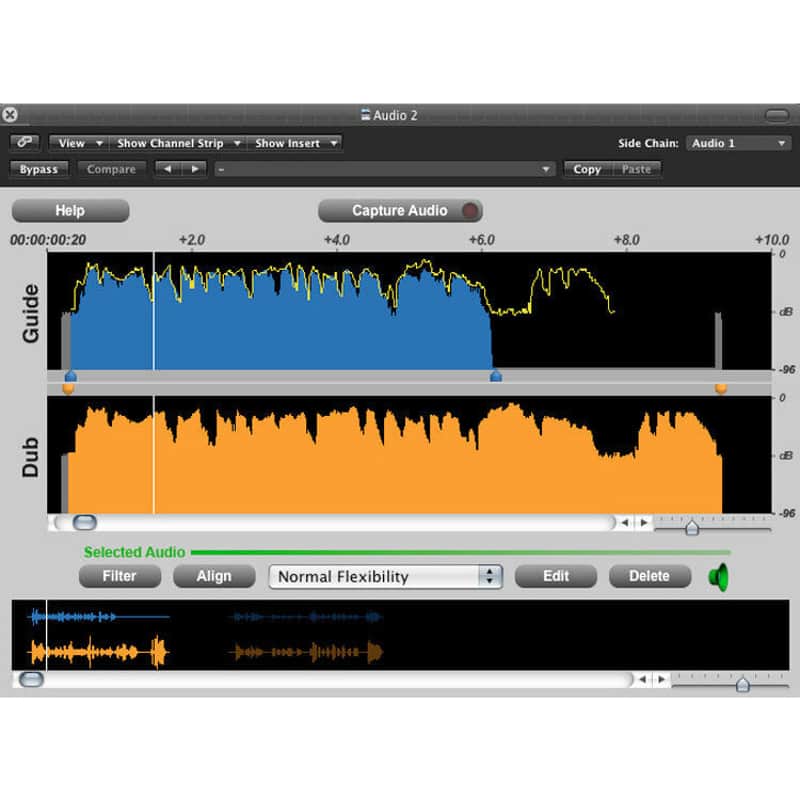The width and height of the screenshot is (800, 800).
Task: Click the Compare button
Action: (111, 169)
